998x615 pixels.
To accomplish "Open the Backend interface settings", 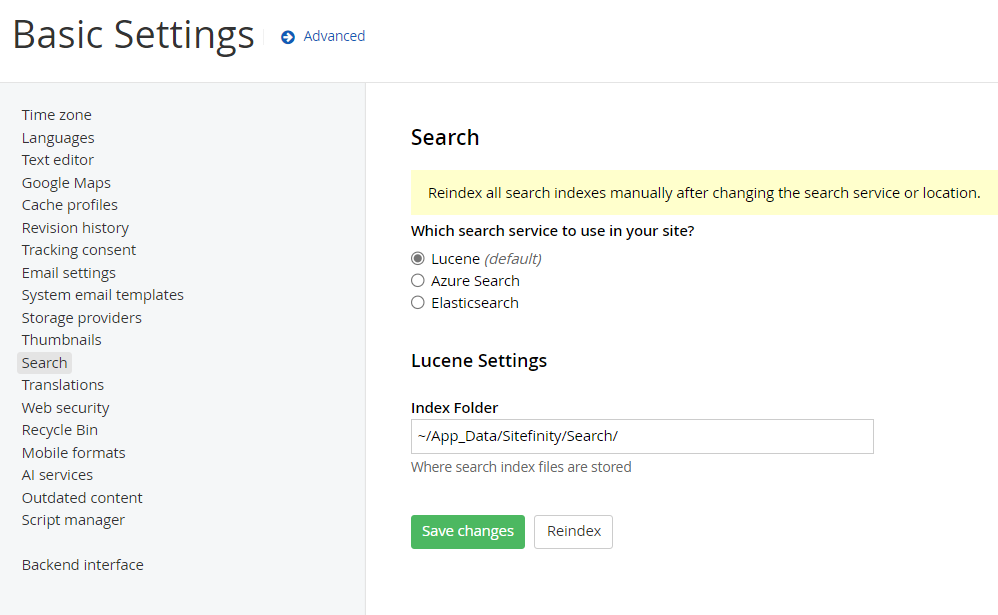I will [x=82, y=564].
